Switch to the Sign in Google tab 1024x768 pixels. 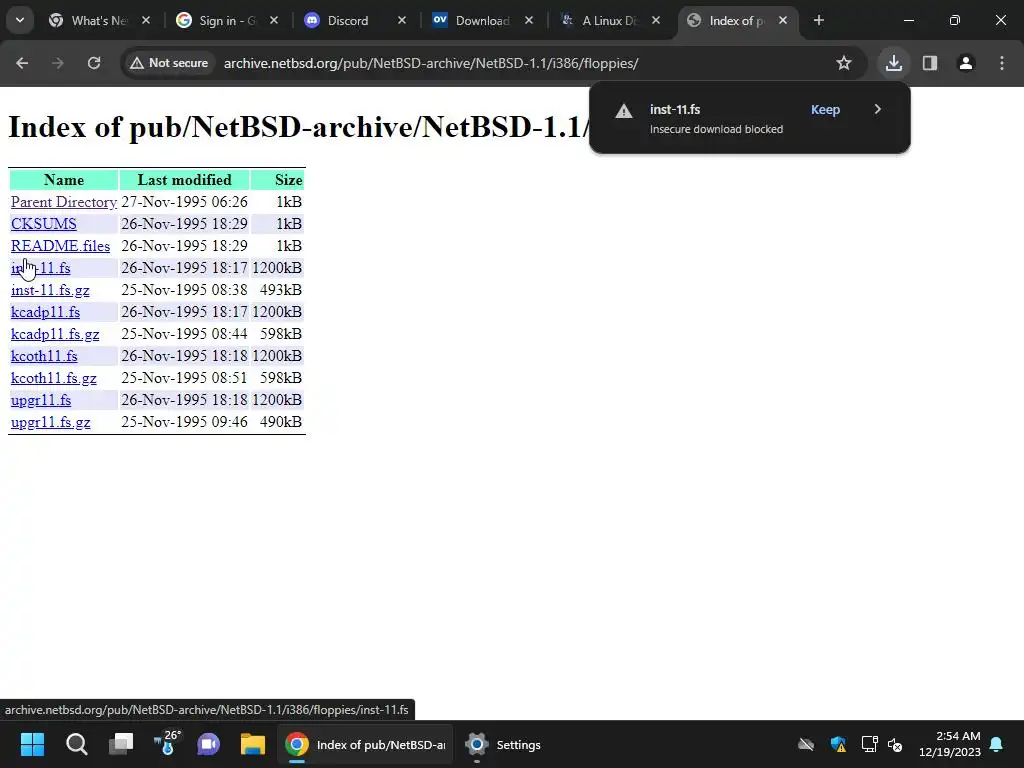[x=226, y=20]
